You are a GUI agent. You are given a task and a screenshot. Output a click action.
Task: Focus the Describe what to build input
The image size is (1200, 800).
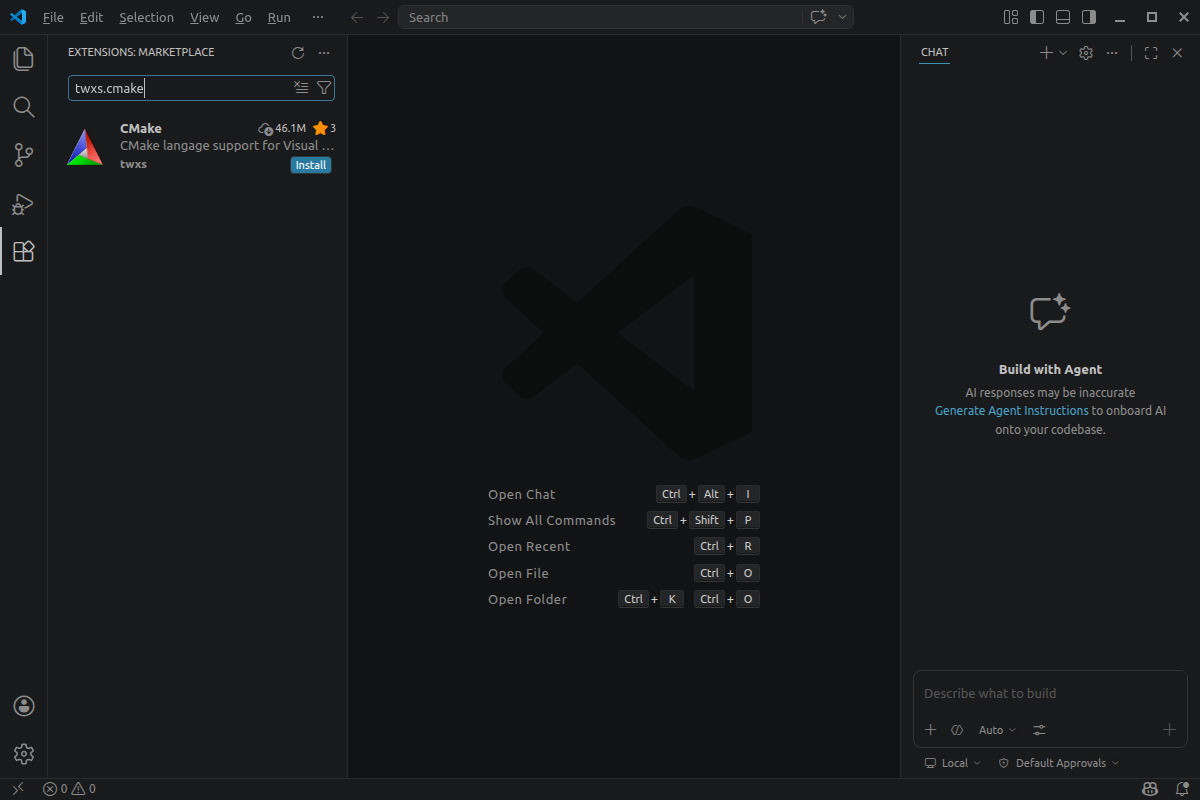point(1050,693)
